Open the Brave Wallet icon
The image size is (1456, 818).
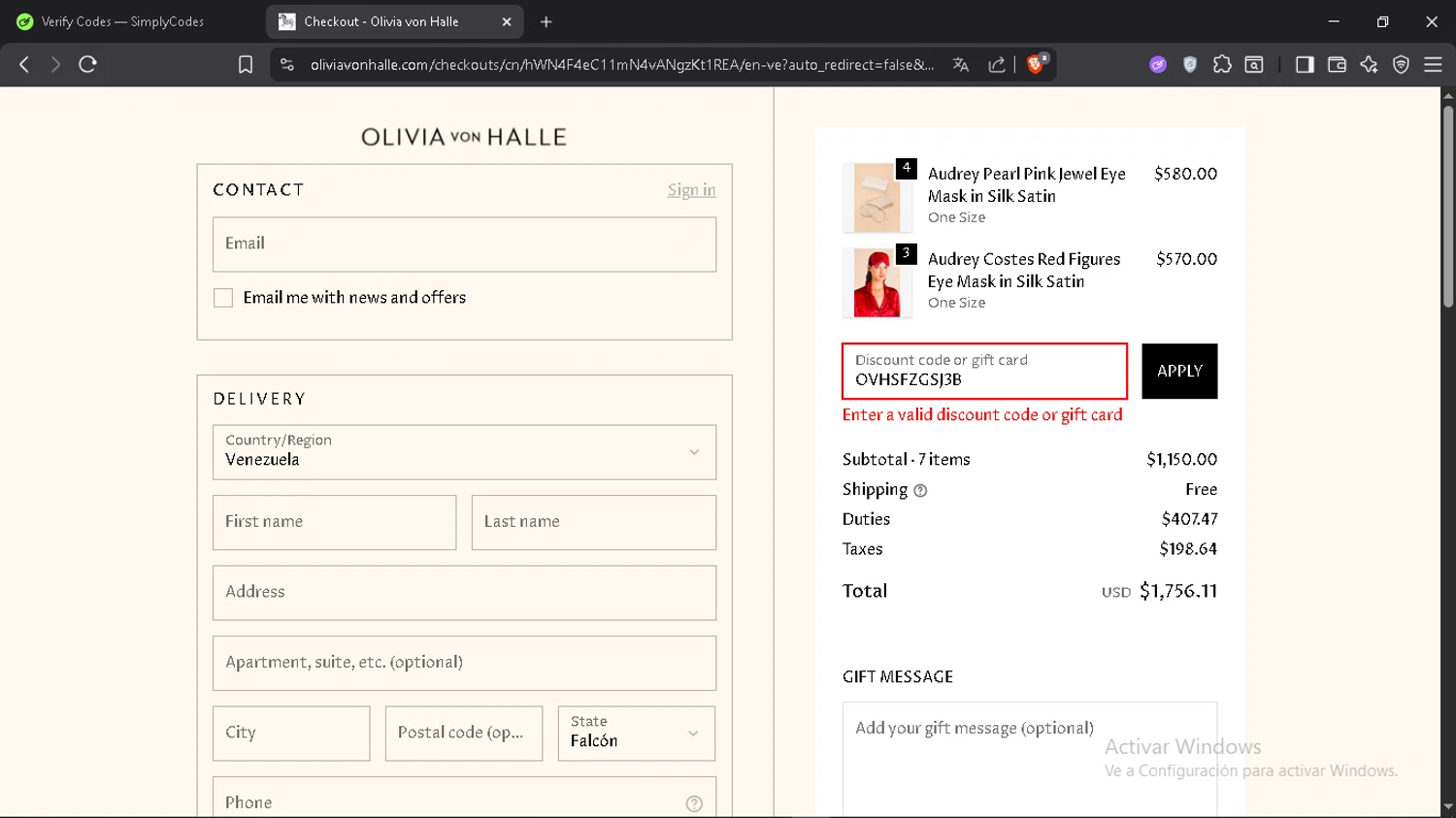click(1337, 64)
